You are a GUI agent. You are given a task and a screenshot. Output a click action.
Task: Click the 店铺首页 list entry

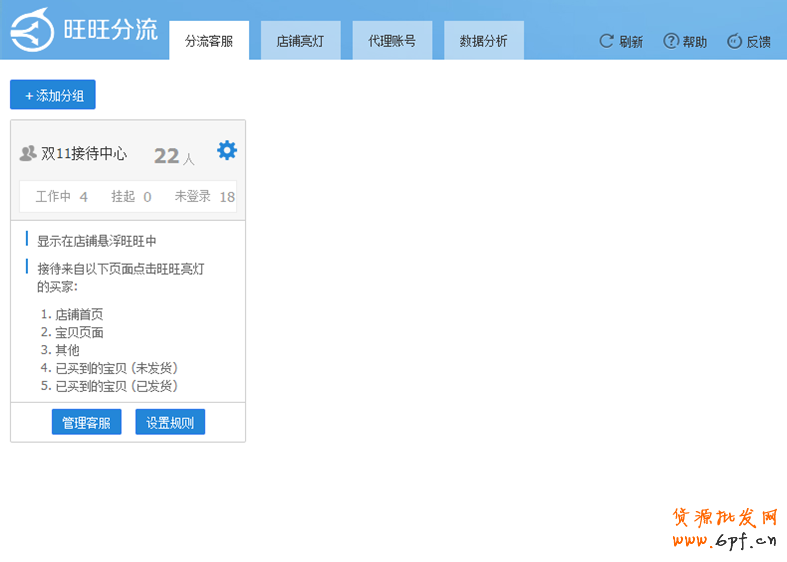[79, 314]
